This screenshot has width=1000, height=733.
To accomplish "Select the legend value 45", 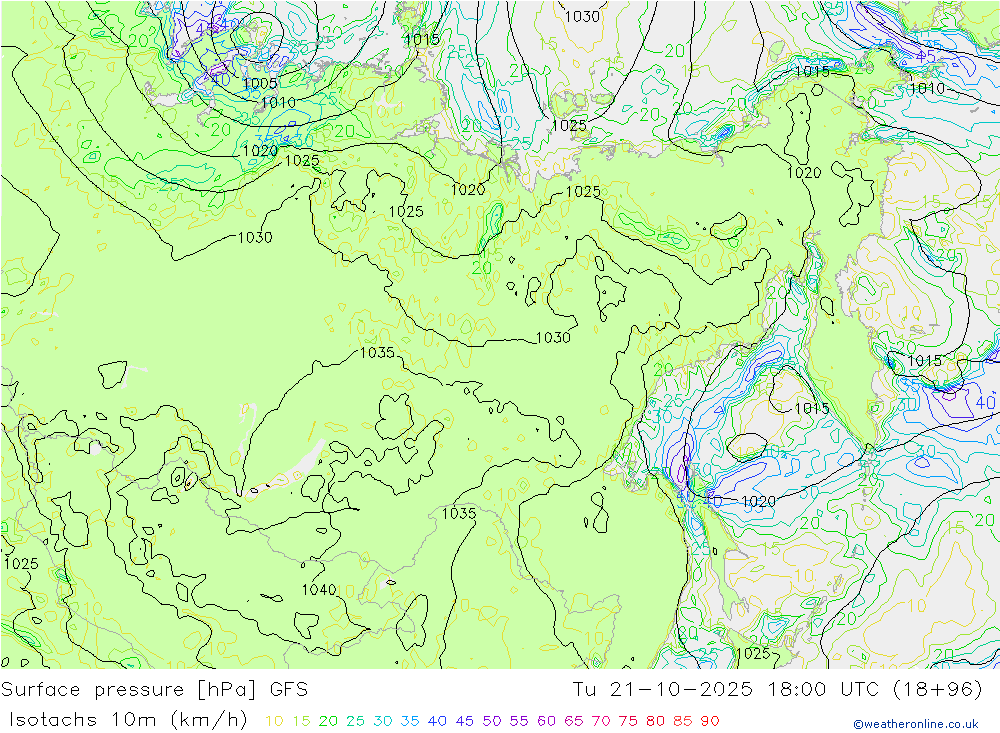I will tap(465, 722).
